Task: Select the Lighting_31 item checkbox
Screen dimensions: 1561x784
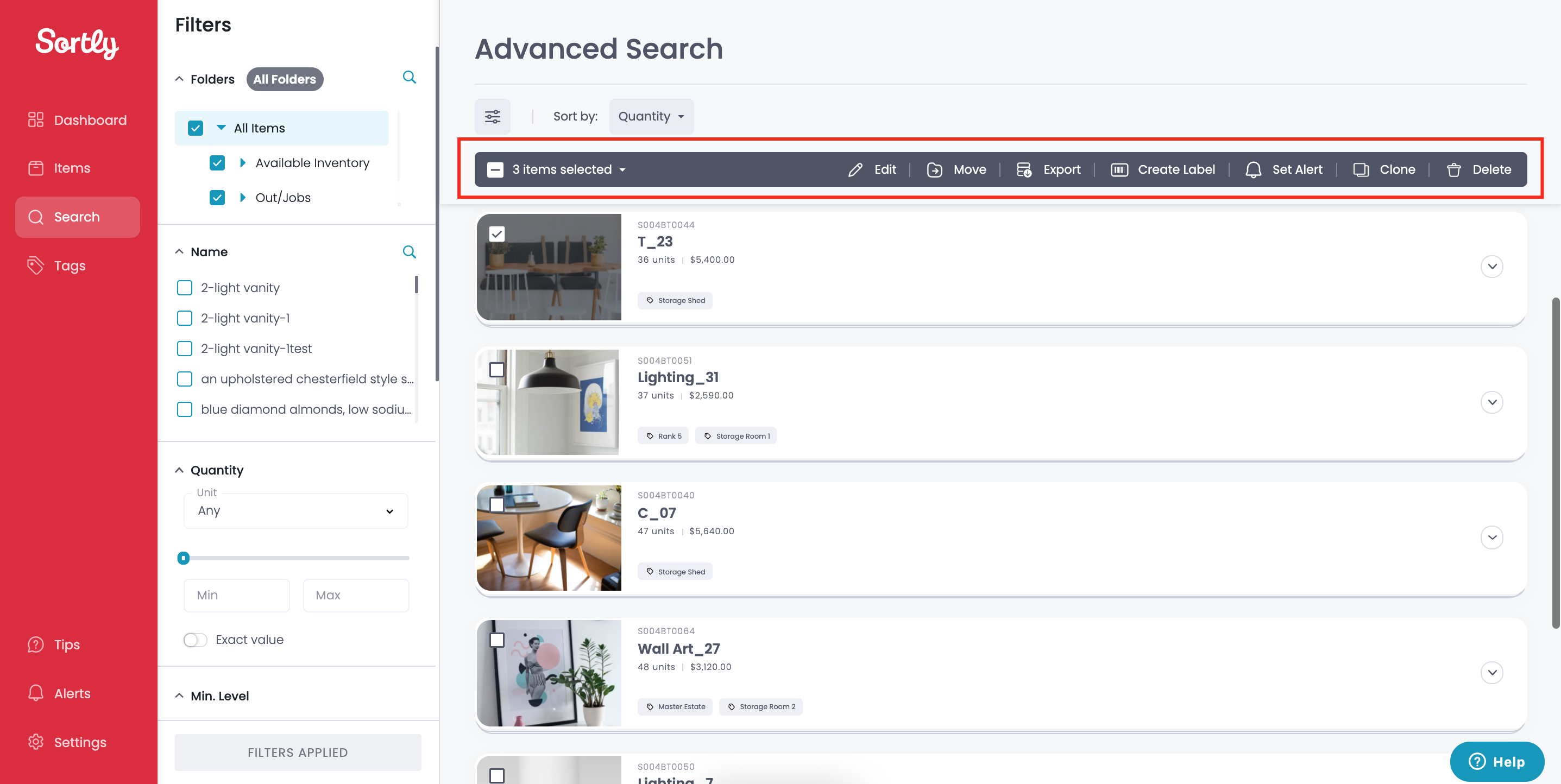Action: [497, 370]
